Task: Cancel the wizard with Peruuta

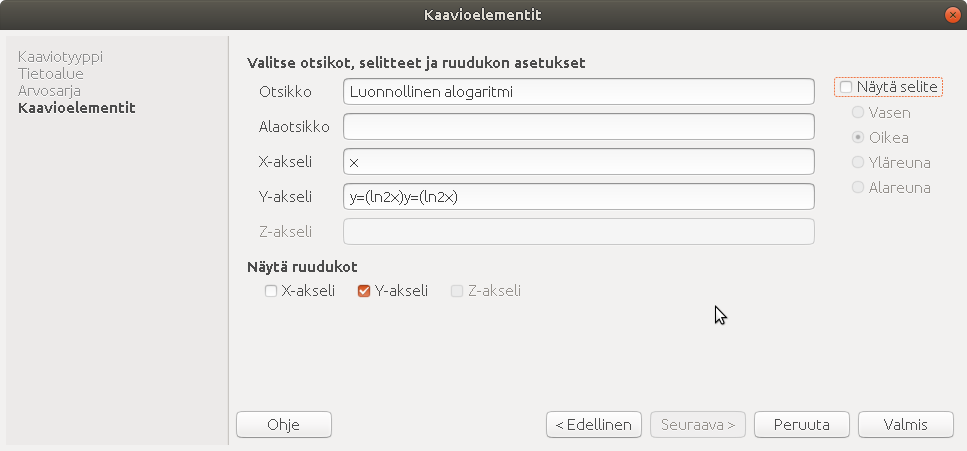Action: [x=802, y=424]
